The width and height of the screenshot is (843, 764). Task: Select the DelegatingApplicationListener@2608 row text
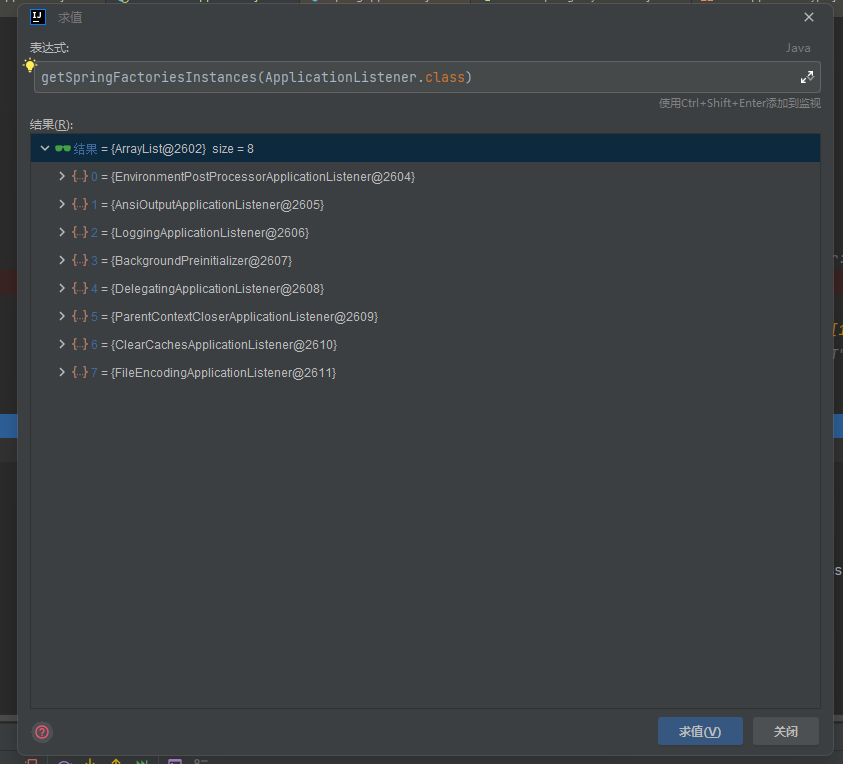[x=217, y=289]
